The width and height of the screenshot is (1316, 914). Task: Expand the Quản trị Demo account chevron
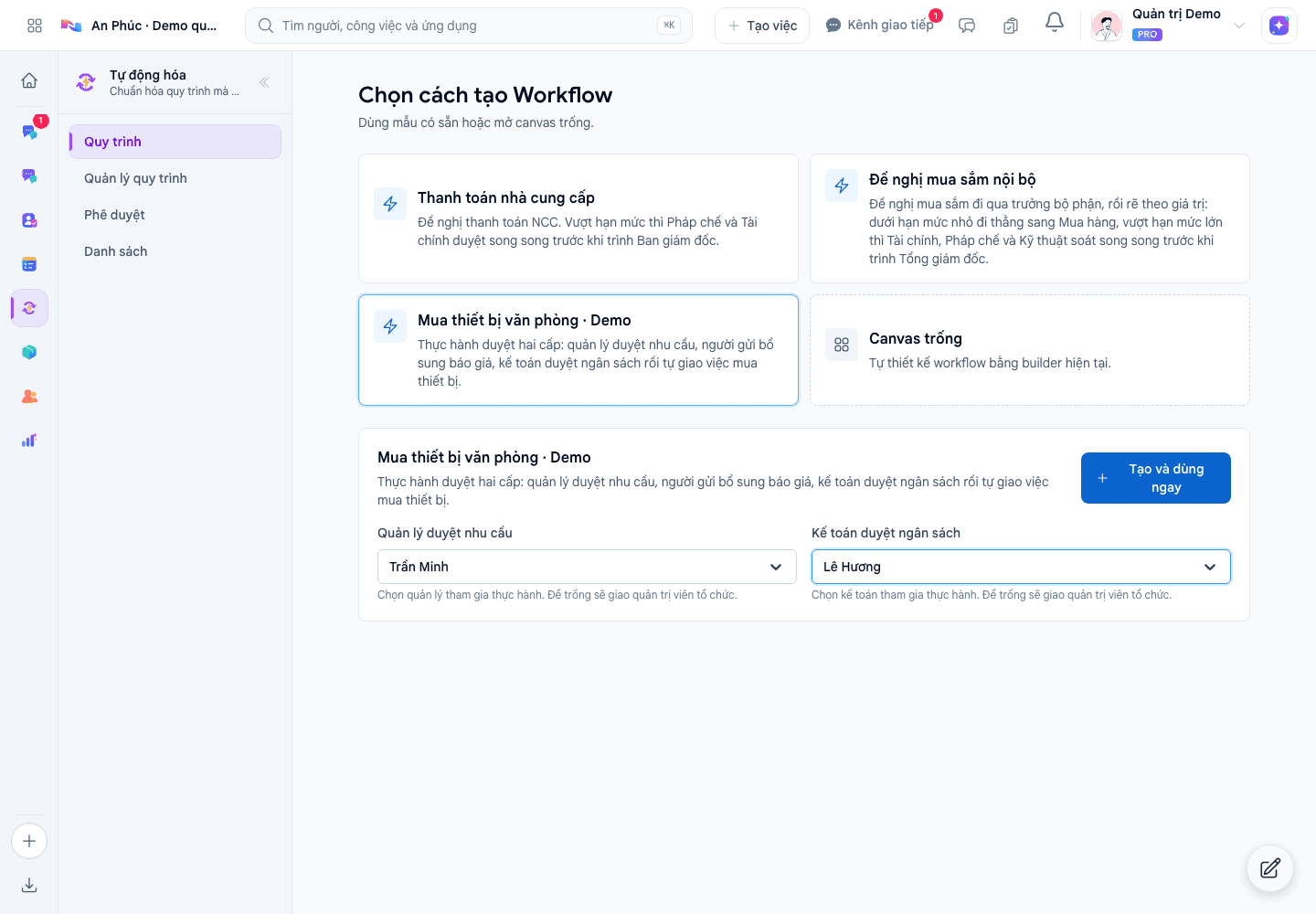tap(1239, 26)
